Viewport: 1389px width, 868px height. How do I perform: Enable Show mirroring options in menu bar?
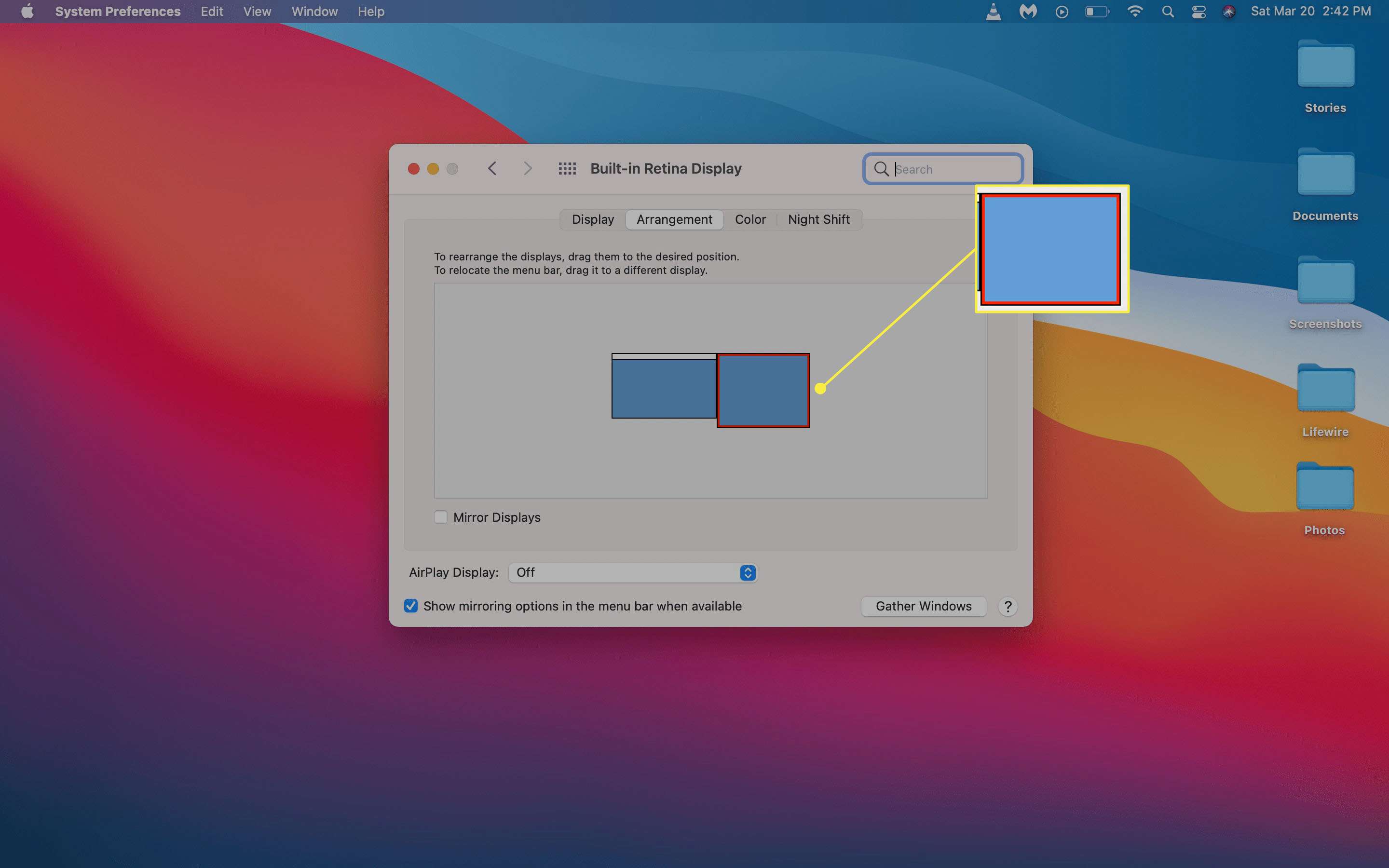pos(411,605)
